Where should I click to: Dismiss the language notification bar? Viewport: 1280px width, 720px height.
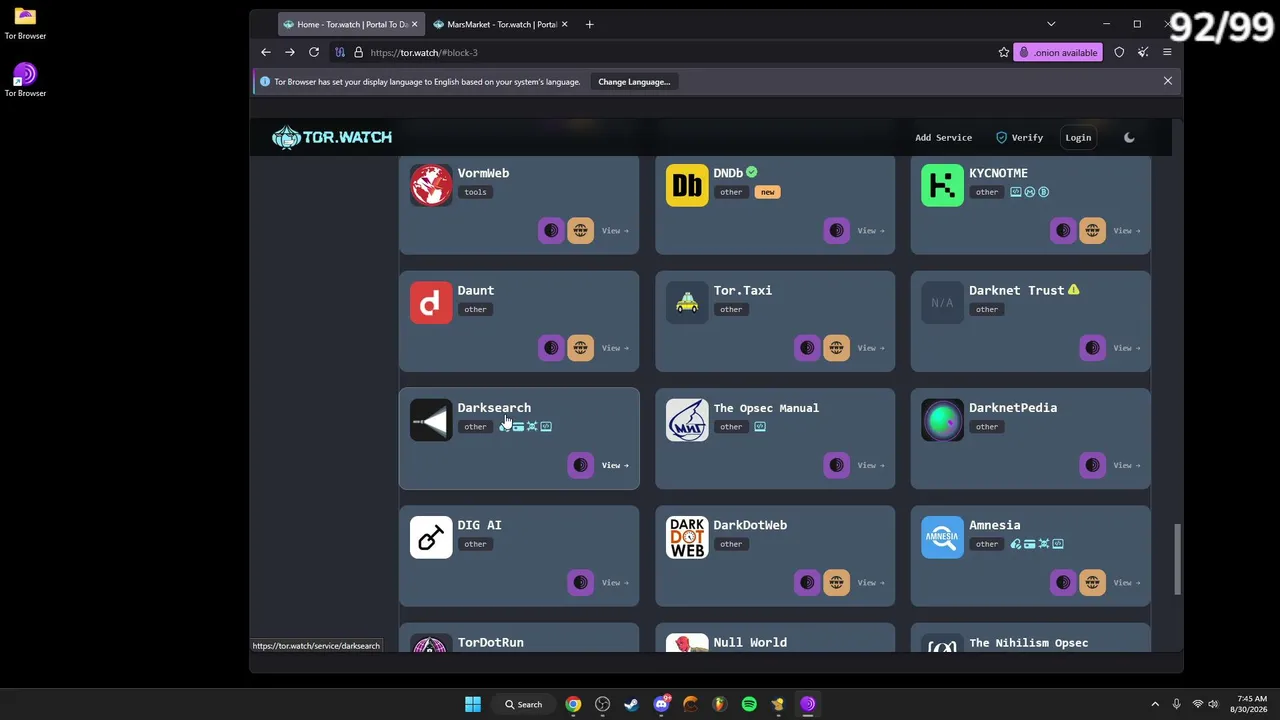pyautogui.click(x=1167, y=81)
